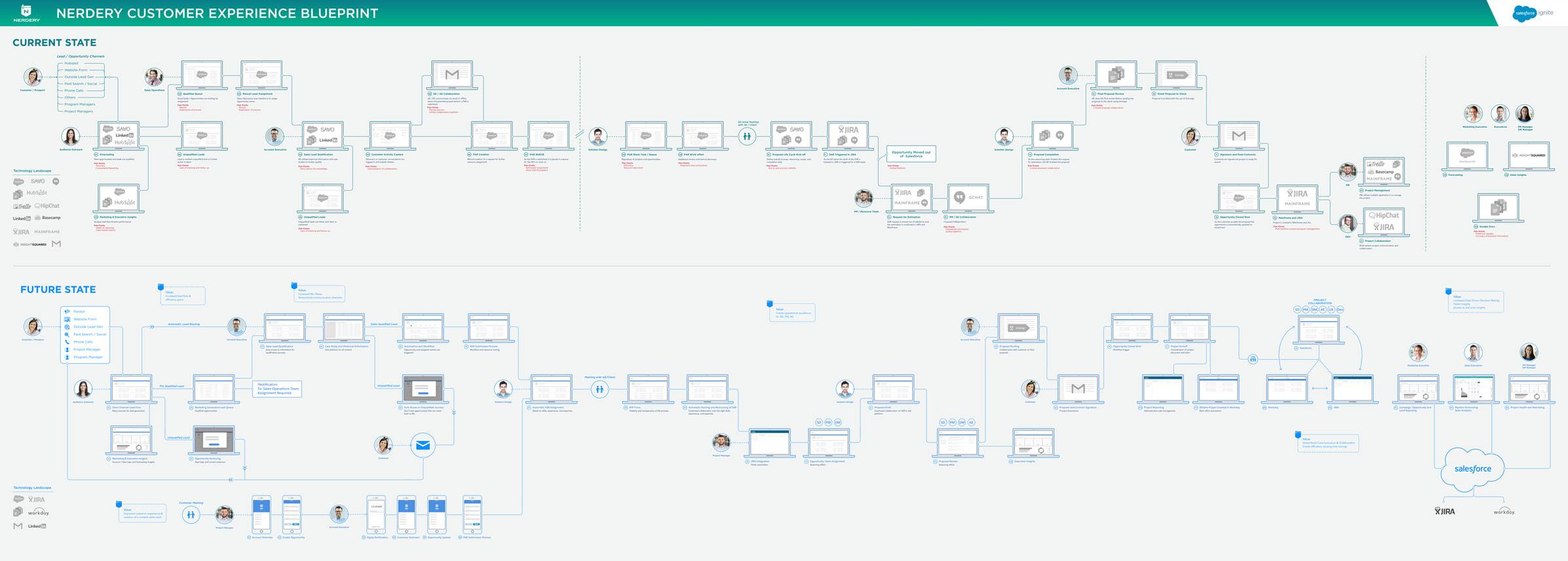Click the 'Sales Qualified Lead' label

point(384,324)
